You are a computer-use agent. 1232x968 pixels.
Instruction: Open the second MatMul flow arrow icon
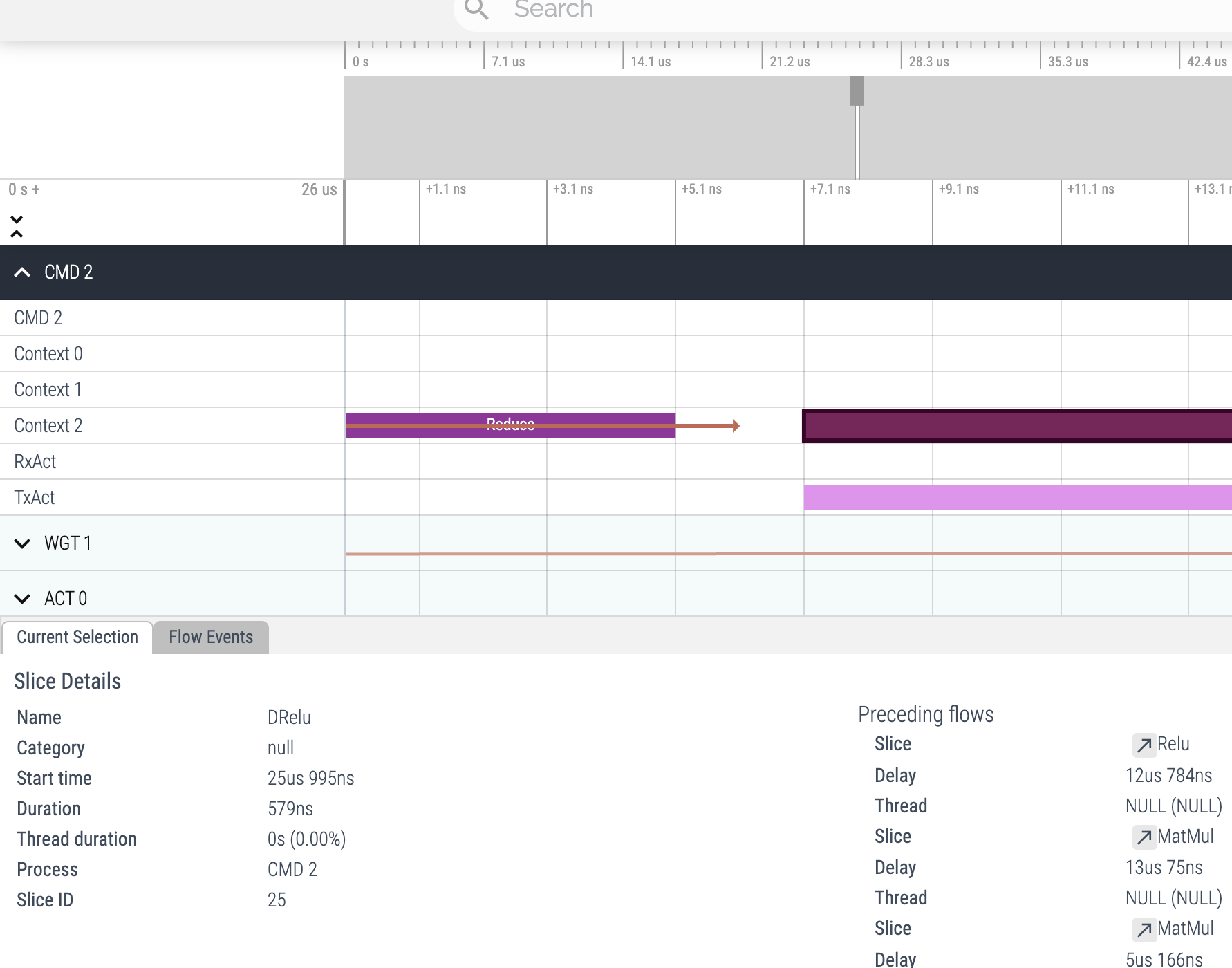click(x=1144, y=929)
